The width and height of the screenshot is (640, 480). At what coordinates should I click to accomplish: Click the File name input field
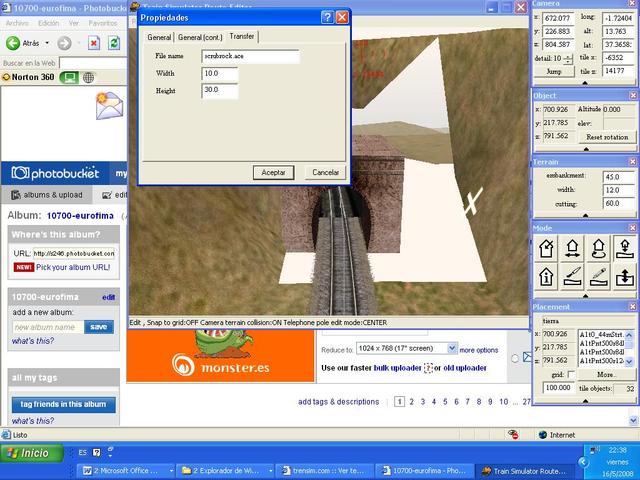point(249,56)
